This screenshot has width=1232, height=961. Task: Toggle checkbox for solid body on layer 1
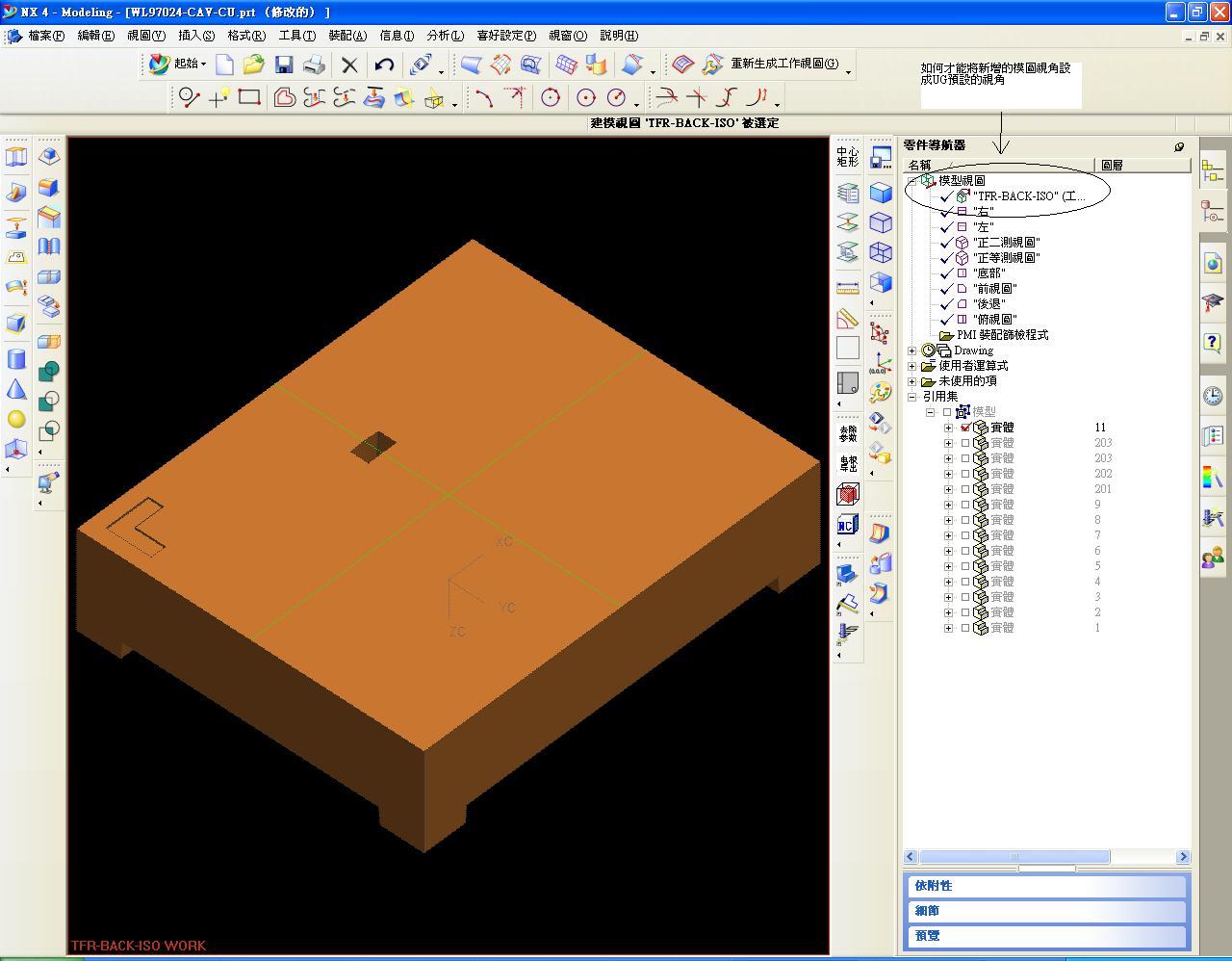click(965, 628)
